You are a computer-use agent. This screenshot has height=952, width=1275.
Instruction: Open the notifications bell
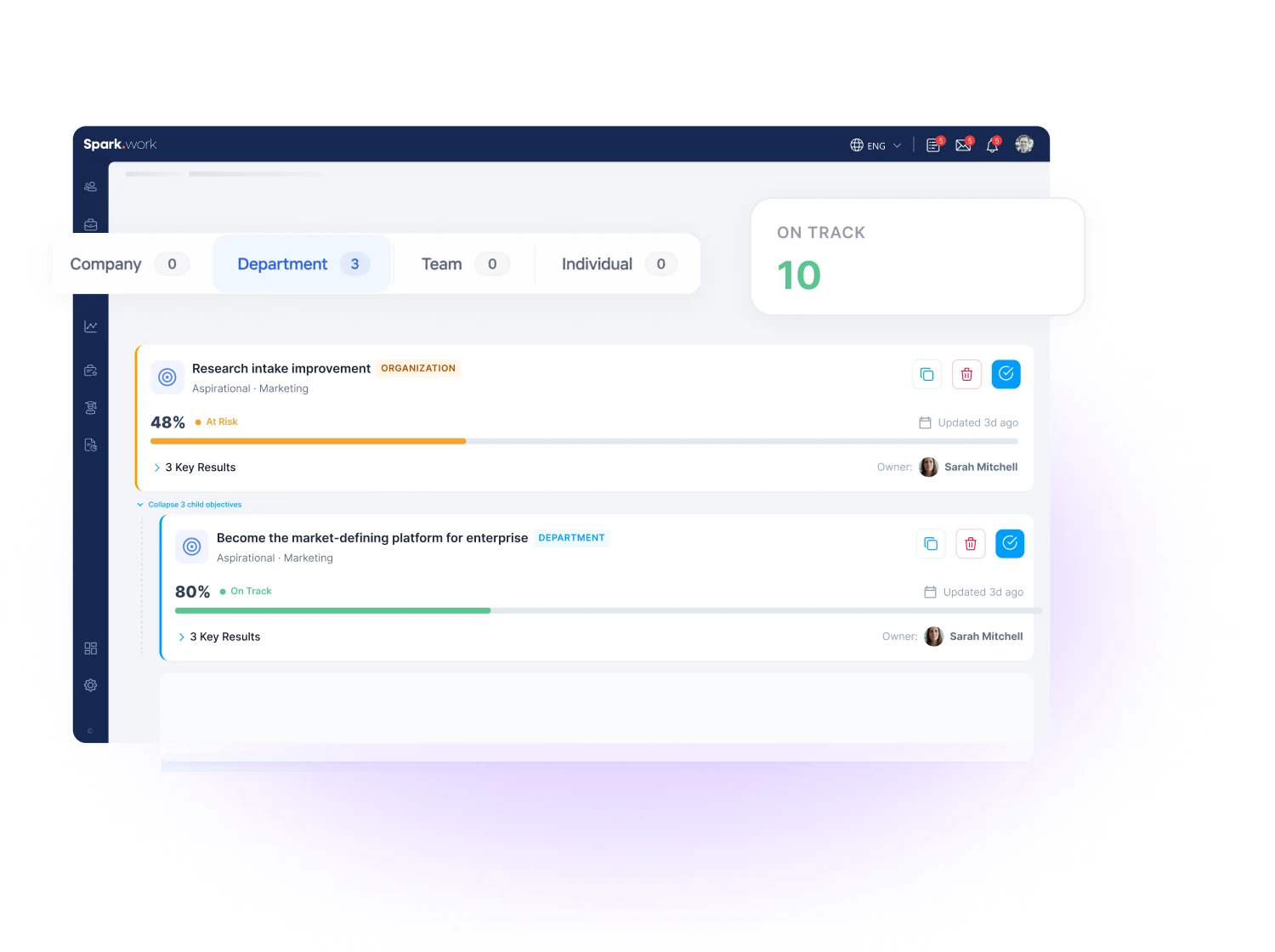coord(993,144)
